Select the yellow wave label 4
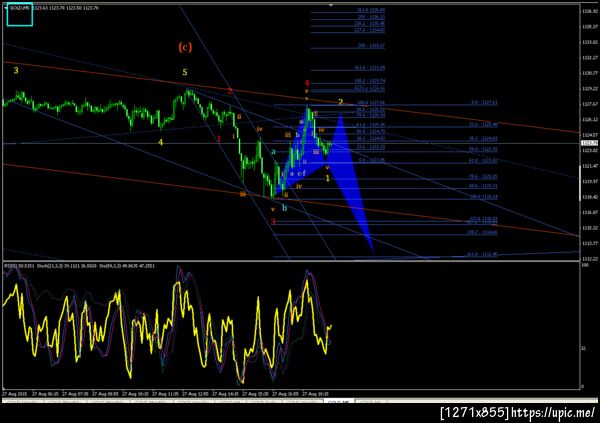600x423 pixels. 161,142
